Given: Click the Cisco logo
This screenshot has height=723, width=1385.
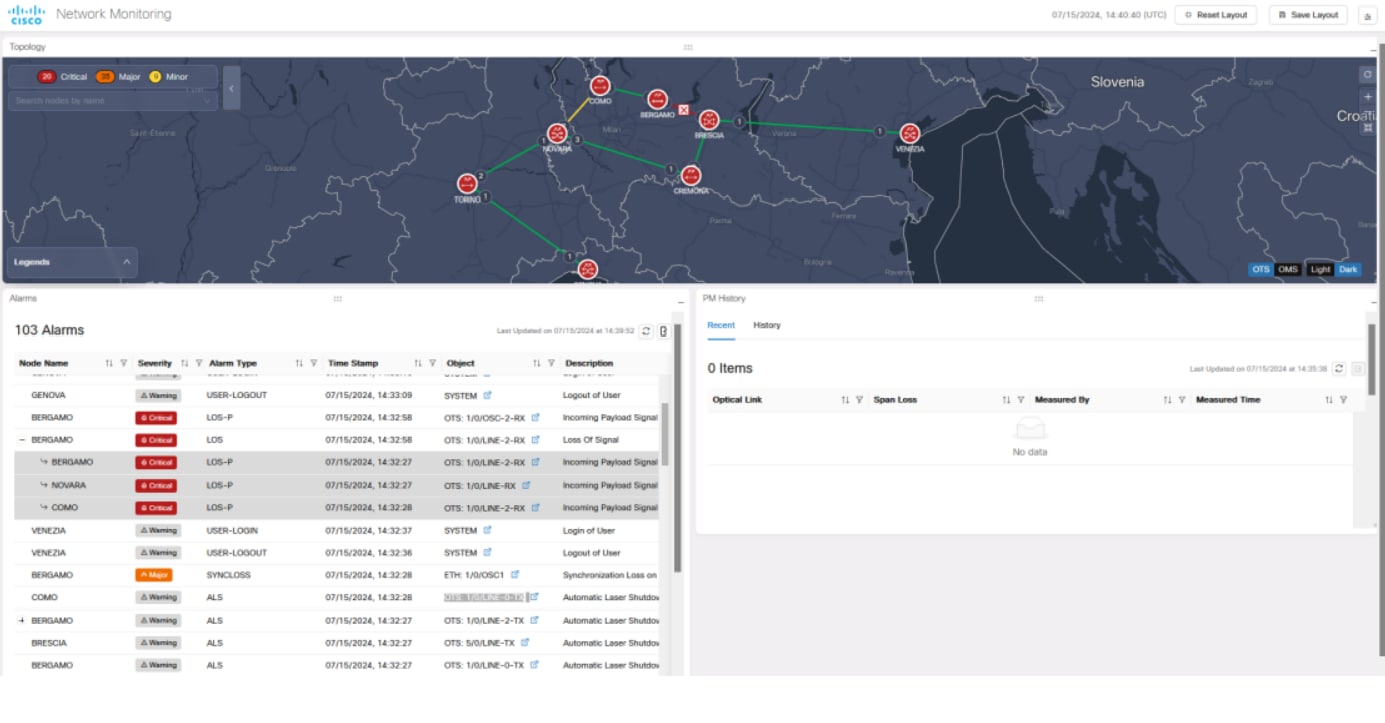Looking at the screenshot, I should [26, 14].
